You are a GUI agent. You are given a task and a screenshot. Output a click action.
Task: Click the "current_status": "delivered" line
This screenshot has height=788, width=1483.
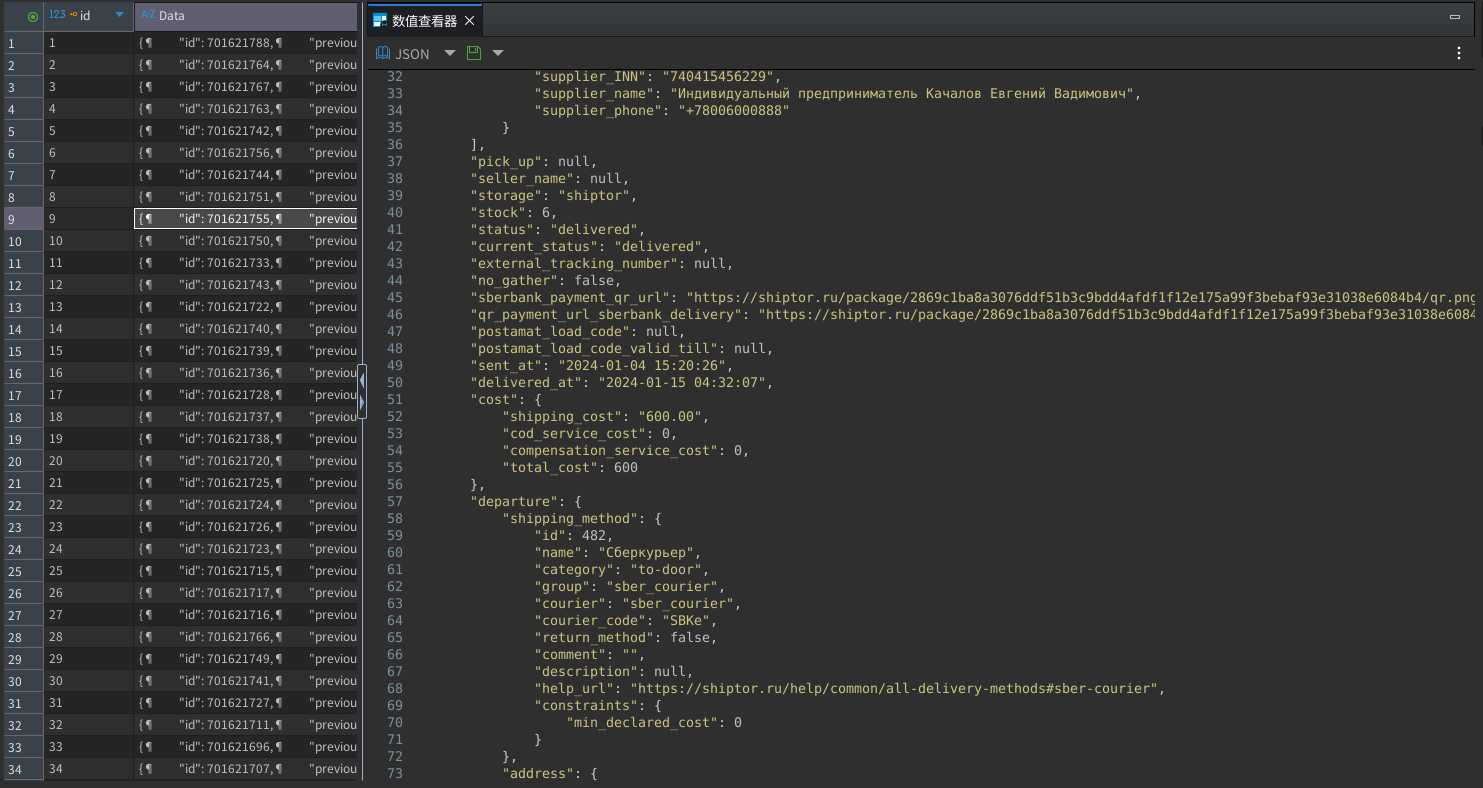[590, 246]
